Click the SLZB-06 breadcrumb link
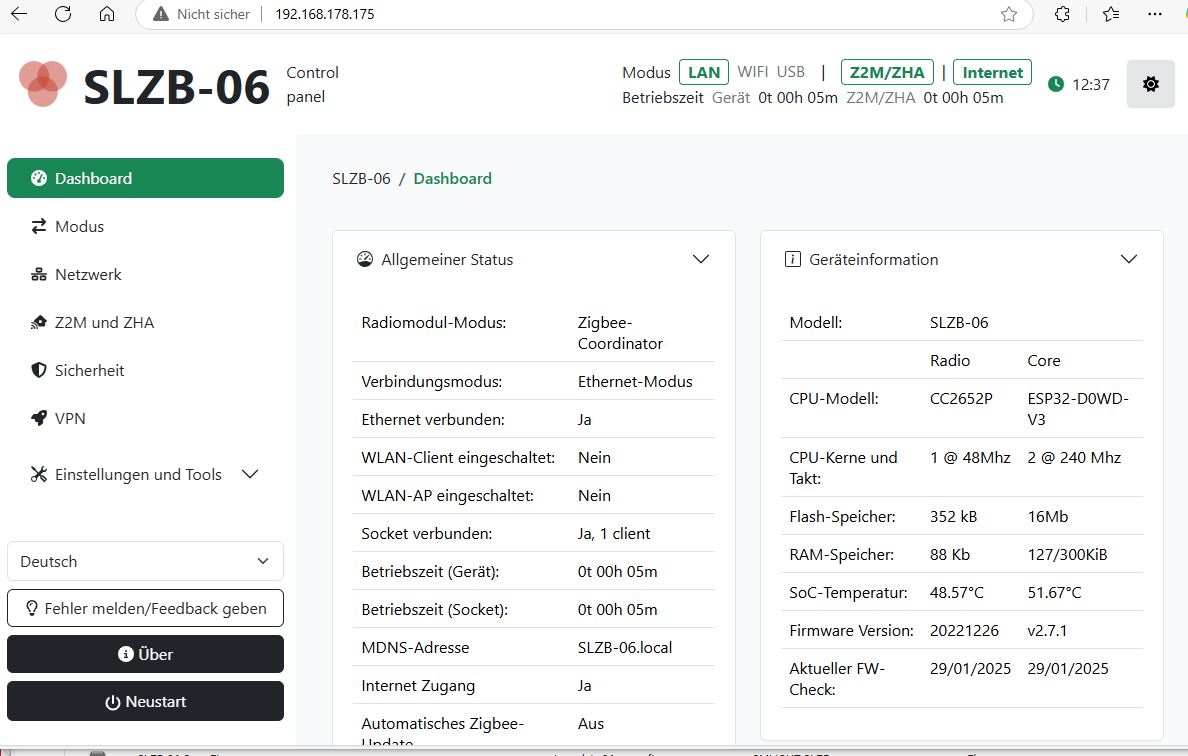The height and width of the screenshot is (756, 1188). 361,179
